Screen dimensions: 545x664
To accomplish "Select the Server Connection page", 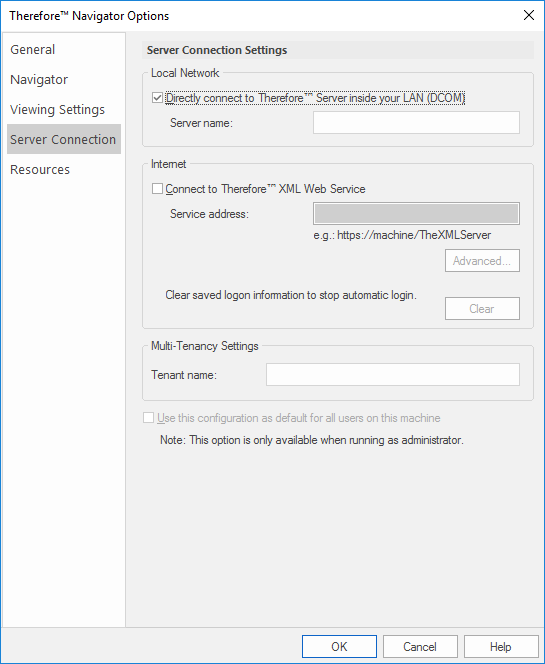I will coord(63,139).
